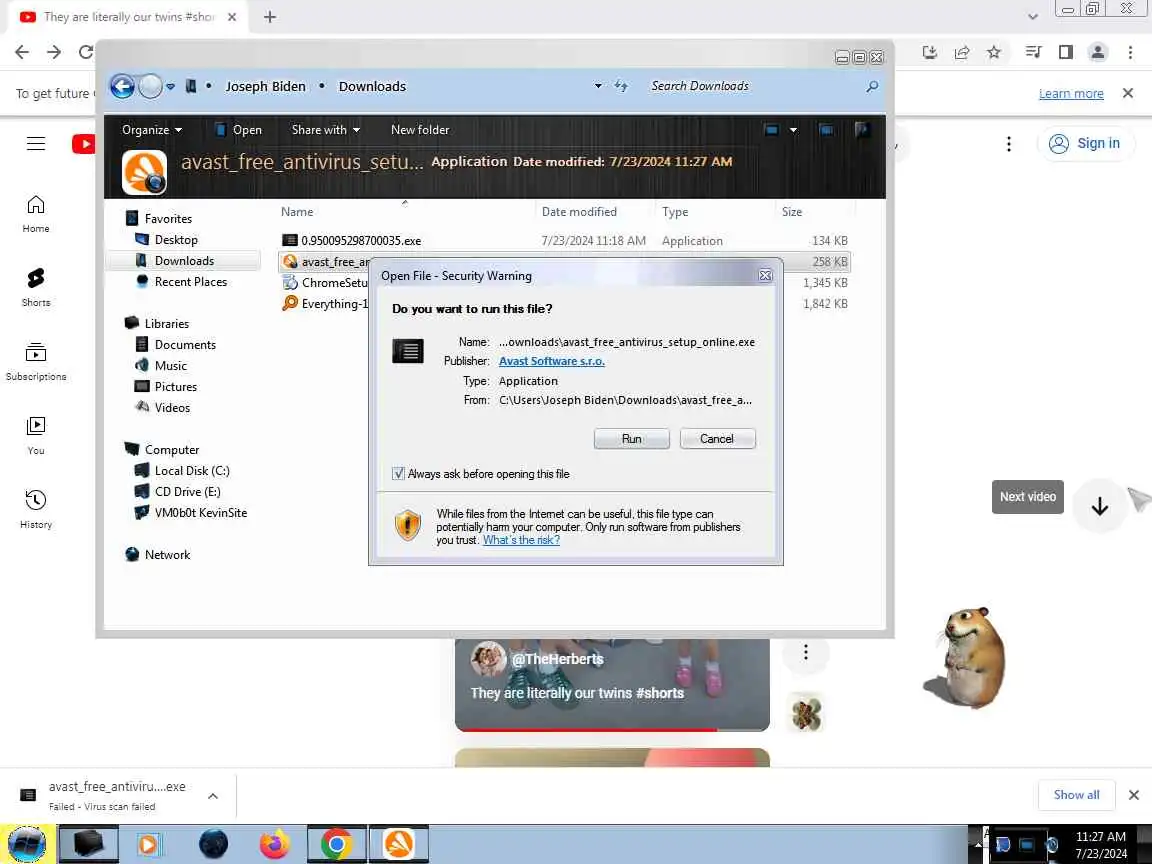Open the Music library
The image size is (1152, 864).
click(170, 366)
